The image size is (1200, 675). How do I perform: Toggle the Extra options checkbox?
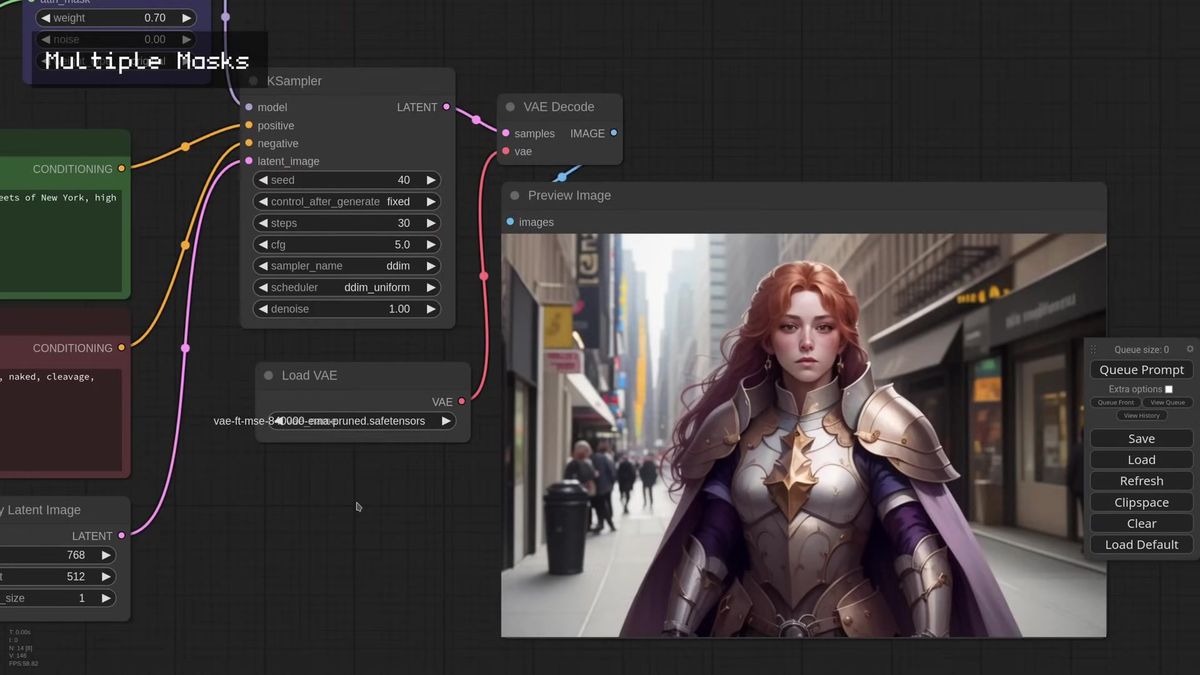coord(1169,389)
